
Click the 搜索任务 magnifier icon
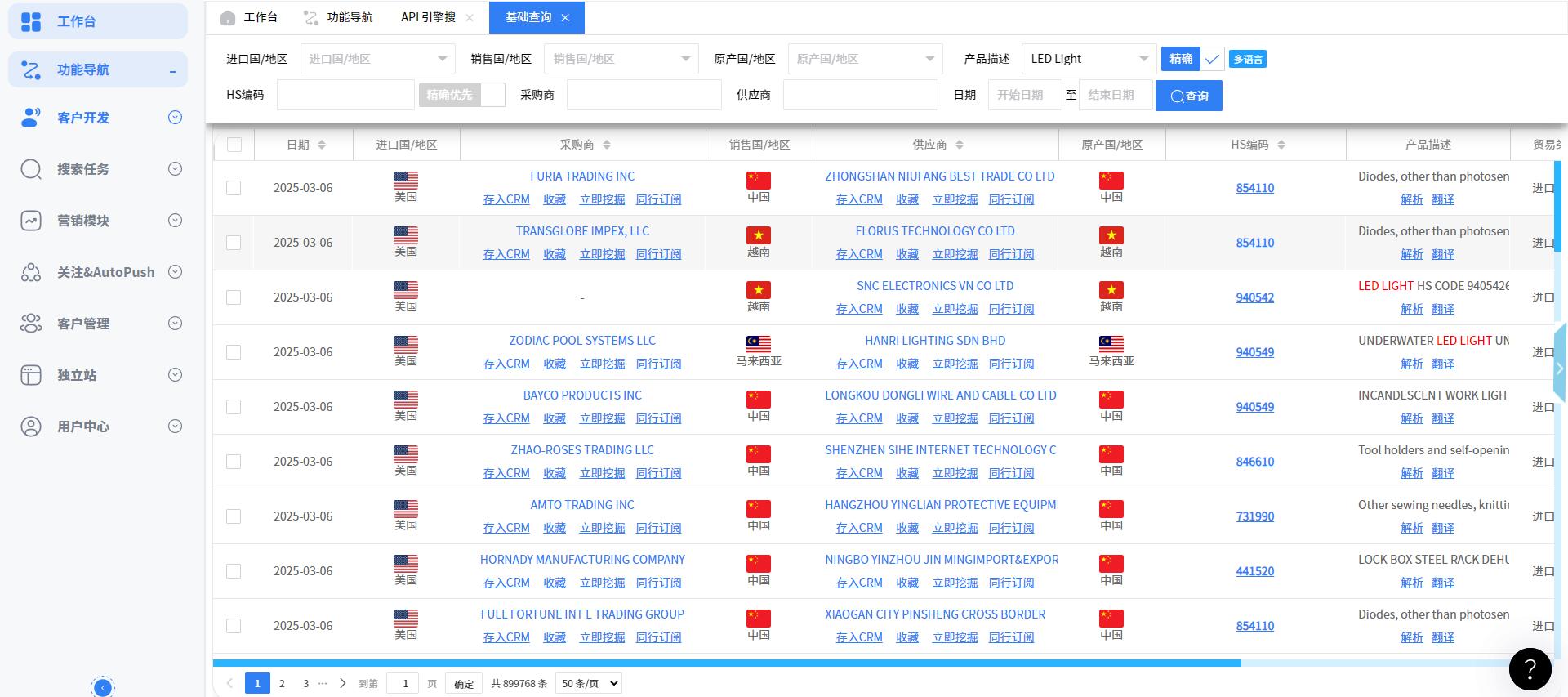[31, 169]
